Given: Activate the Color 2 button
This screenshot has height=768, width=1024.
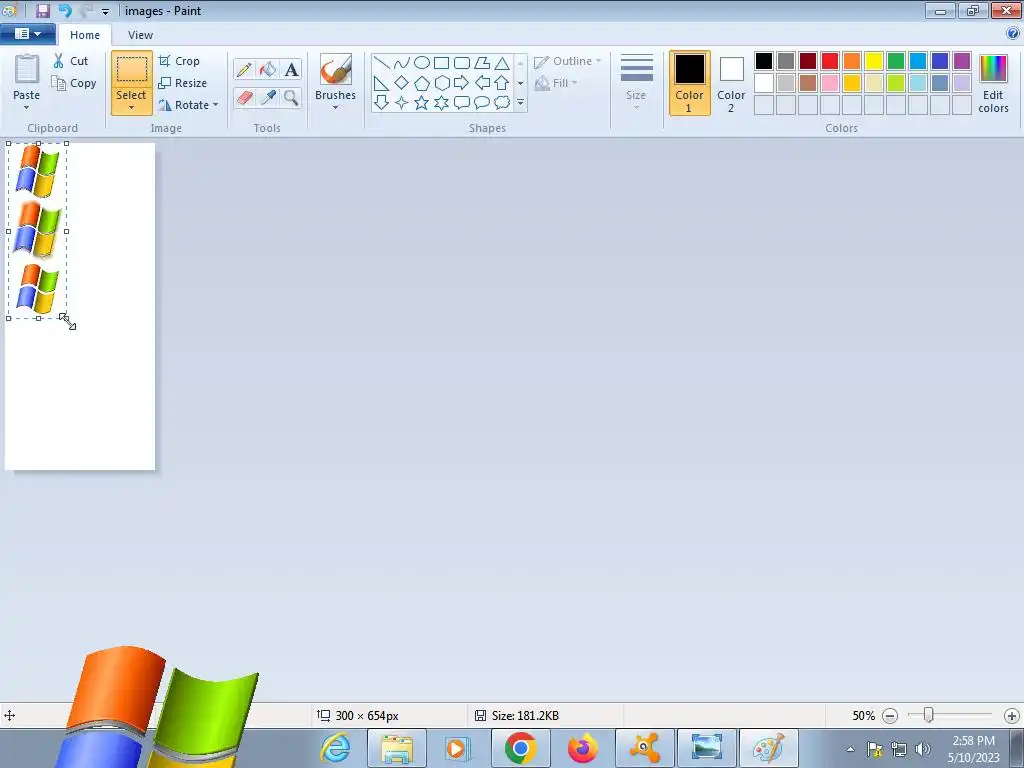Looking at the screenshot, I should click(731, 83).
